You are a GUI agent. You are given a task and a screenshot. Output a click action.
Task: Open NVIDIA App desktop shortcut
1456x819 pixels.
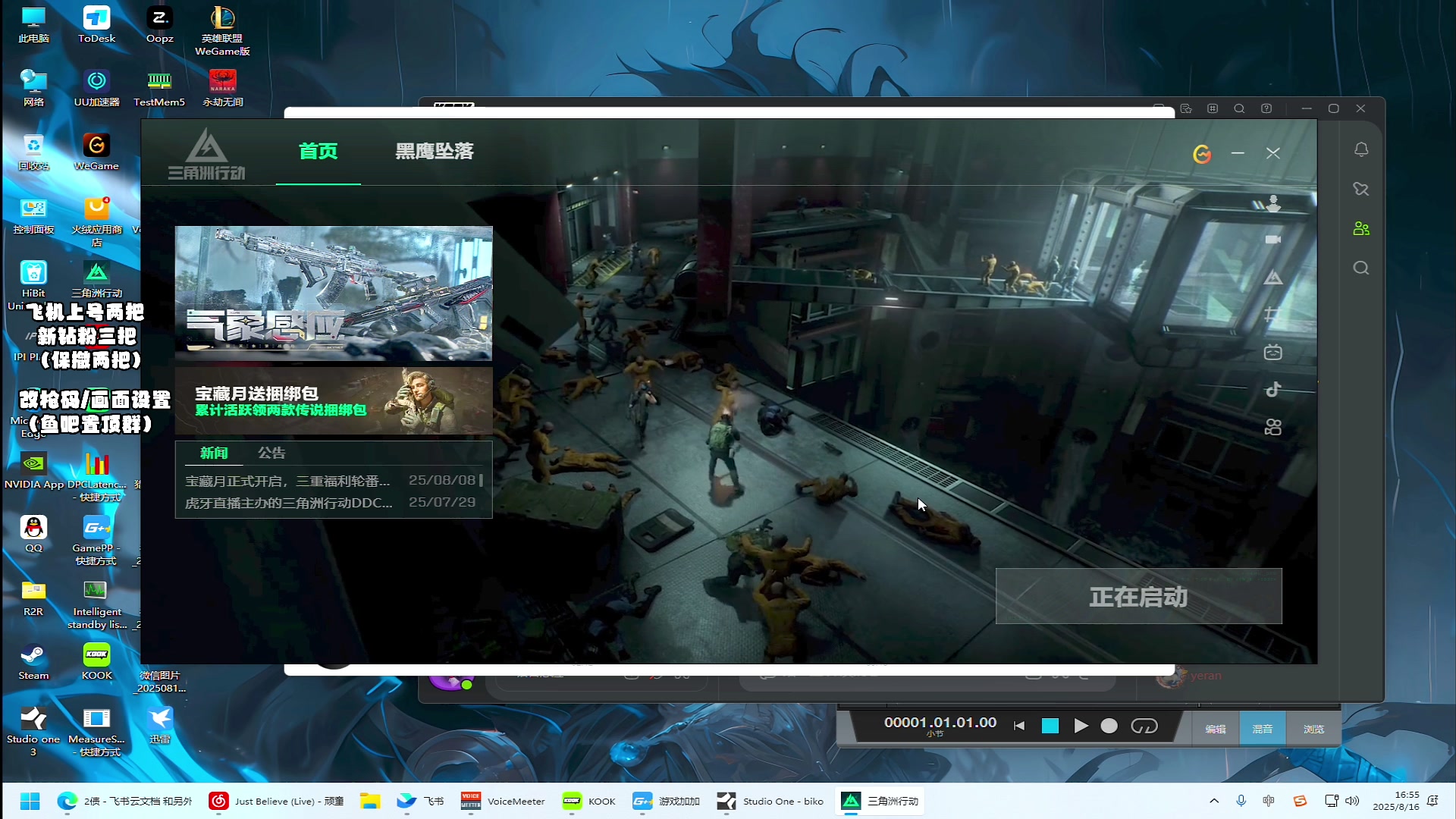coord(33,470)
